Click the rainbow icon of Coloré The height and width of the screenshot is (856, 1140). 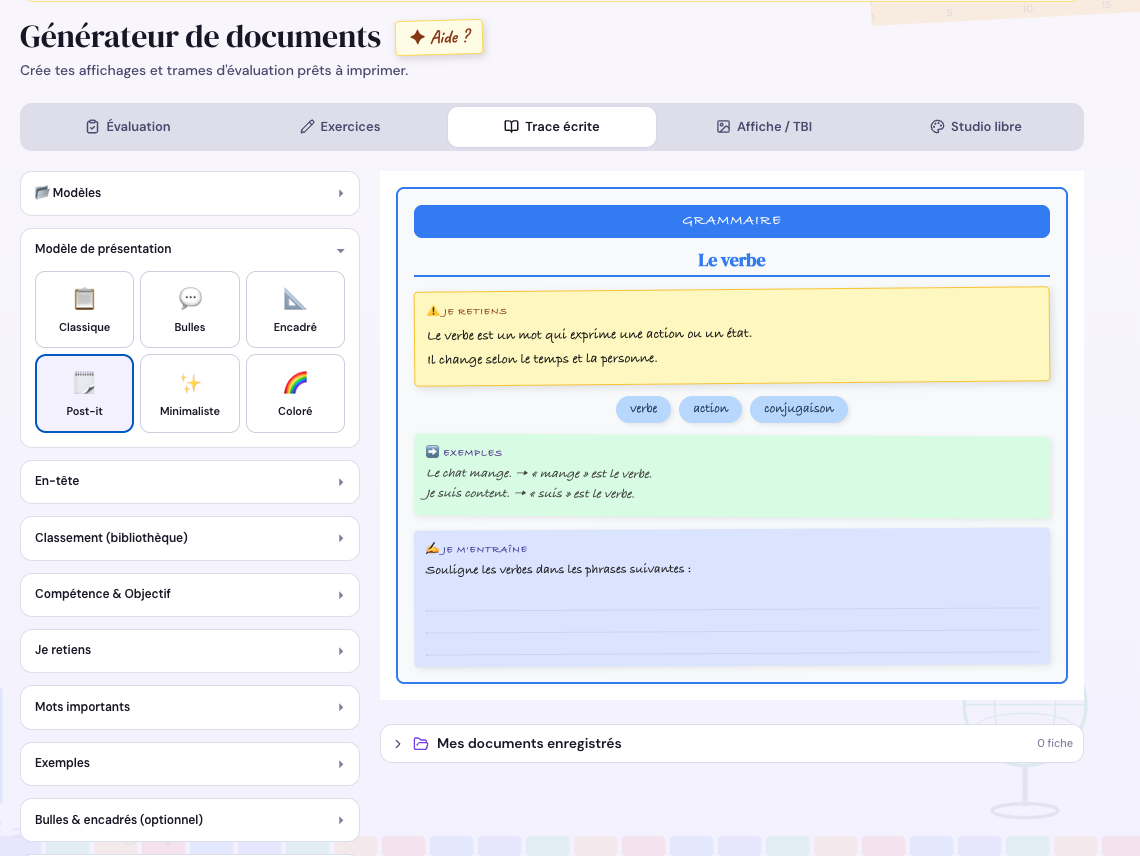[x=295, y=383]
